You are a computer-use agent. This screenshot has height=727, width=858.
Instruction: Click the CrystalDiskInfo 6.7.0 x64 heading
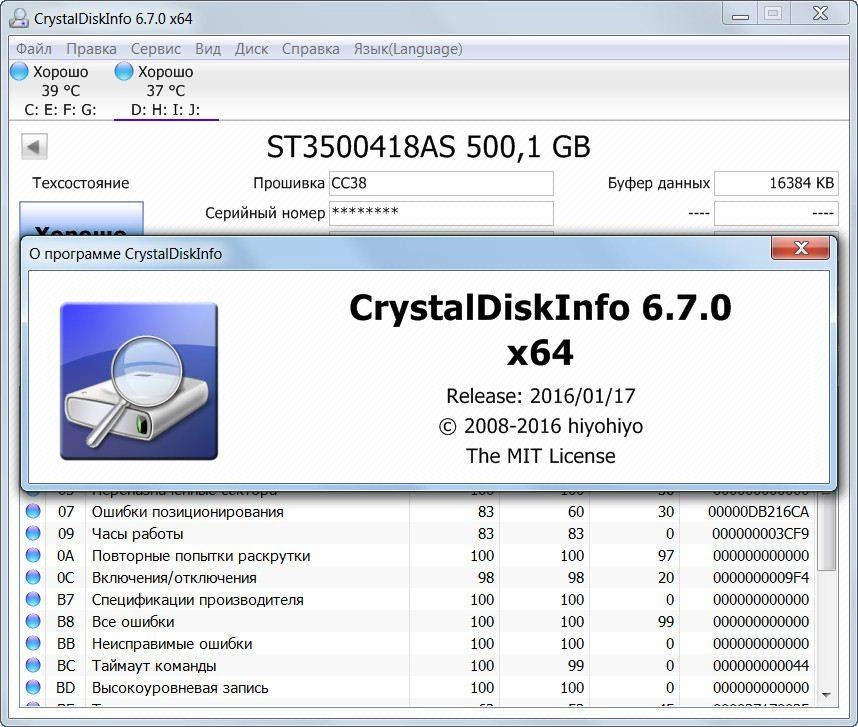[541, 330]
